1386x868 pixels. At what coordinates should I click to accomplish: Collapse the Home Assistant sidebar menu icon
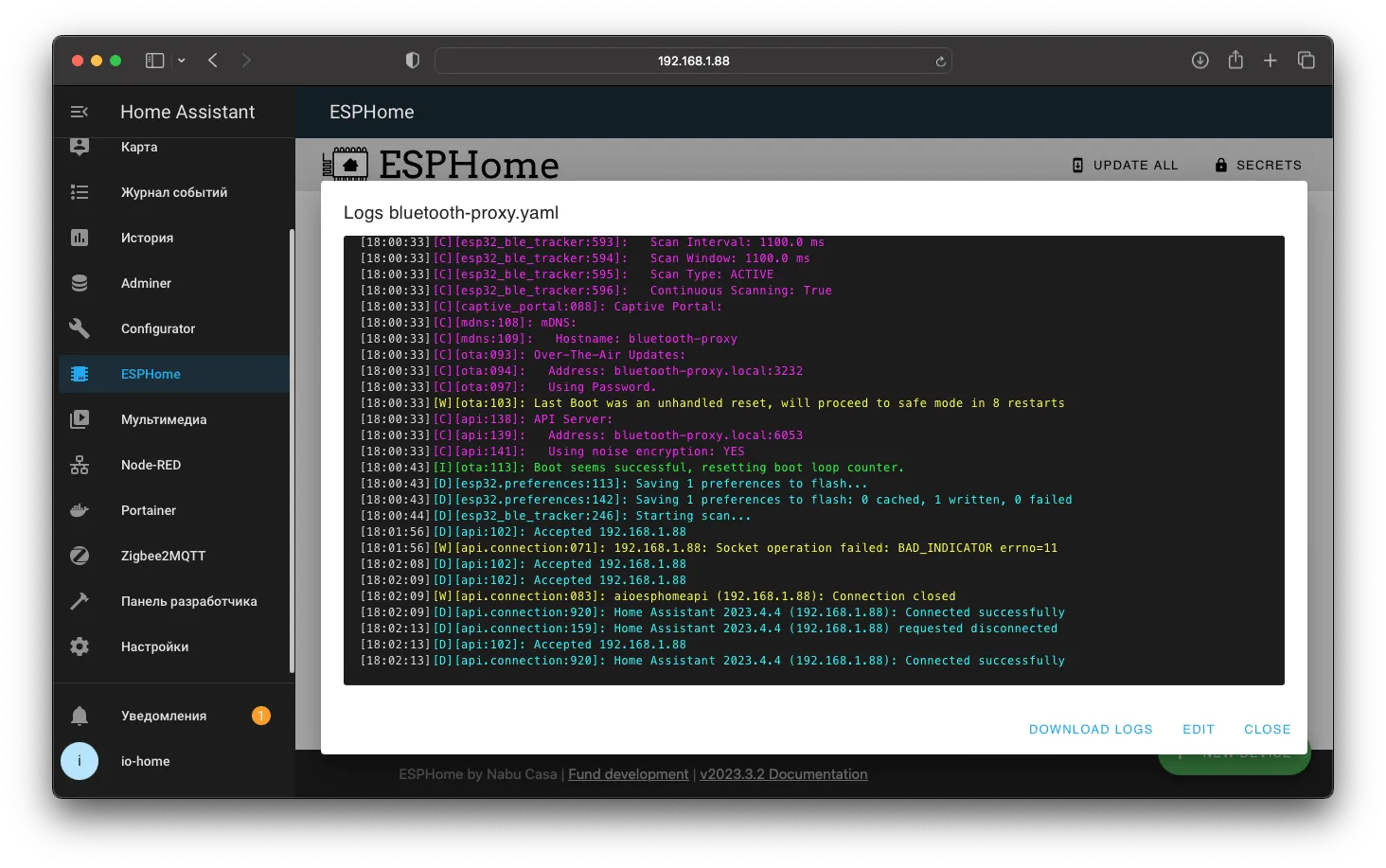tap(80, 112)
